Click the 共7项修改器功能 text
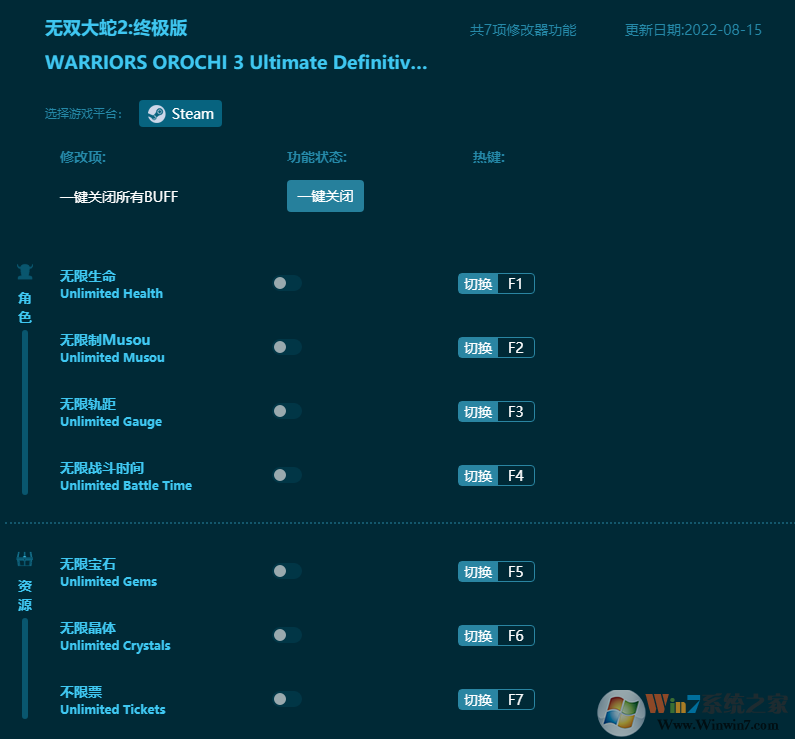 (x=523, y=30)
